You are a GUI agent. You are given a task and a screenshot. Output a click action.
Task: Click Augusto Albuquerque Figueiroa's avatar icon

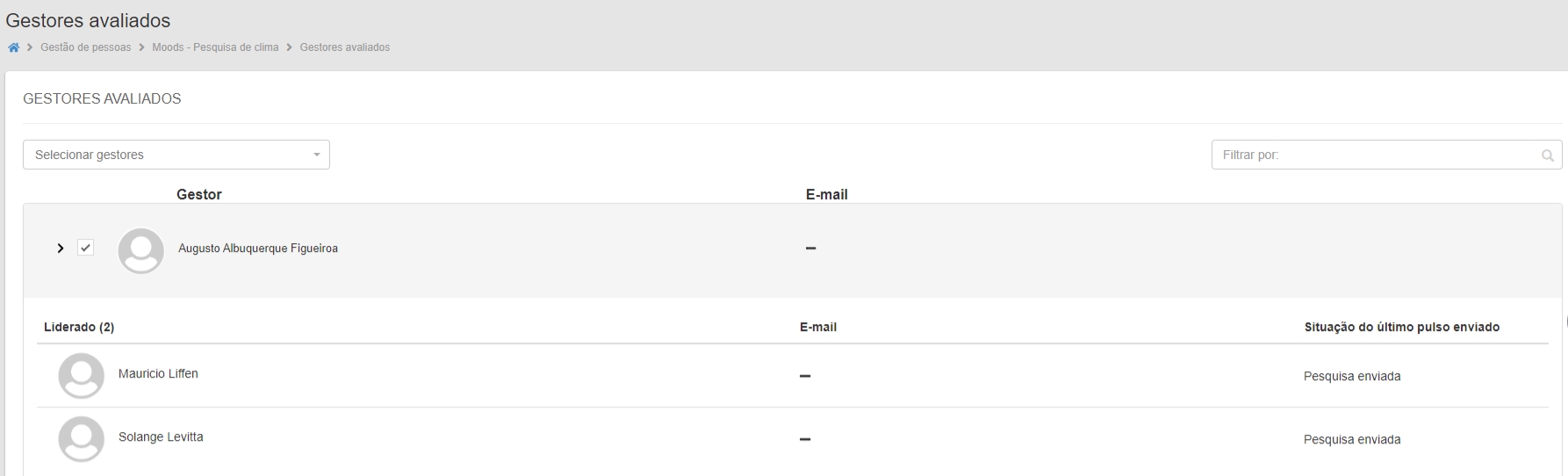pyautogui.click(x=140, y=250)
